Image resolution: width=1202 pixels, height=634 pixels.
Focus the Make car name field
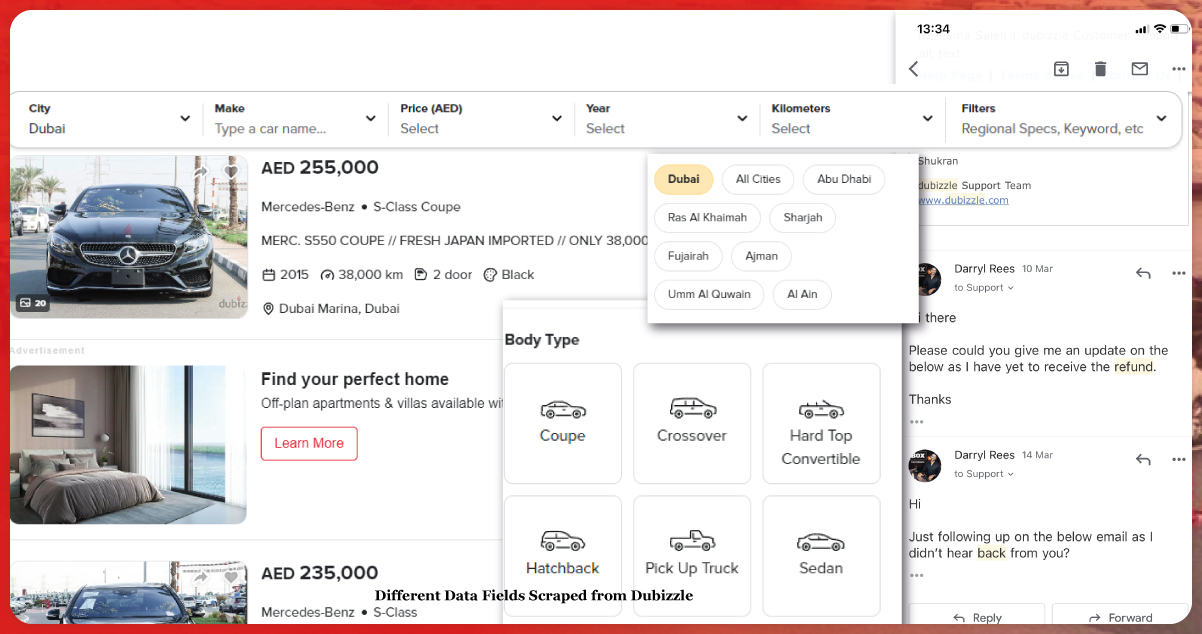click(294, 119)
